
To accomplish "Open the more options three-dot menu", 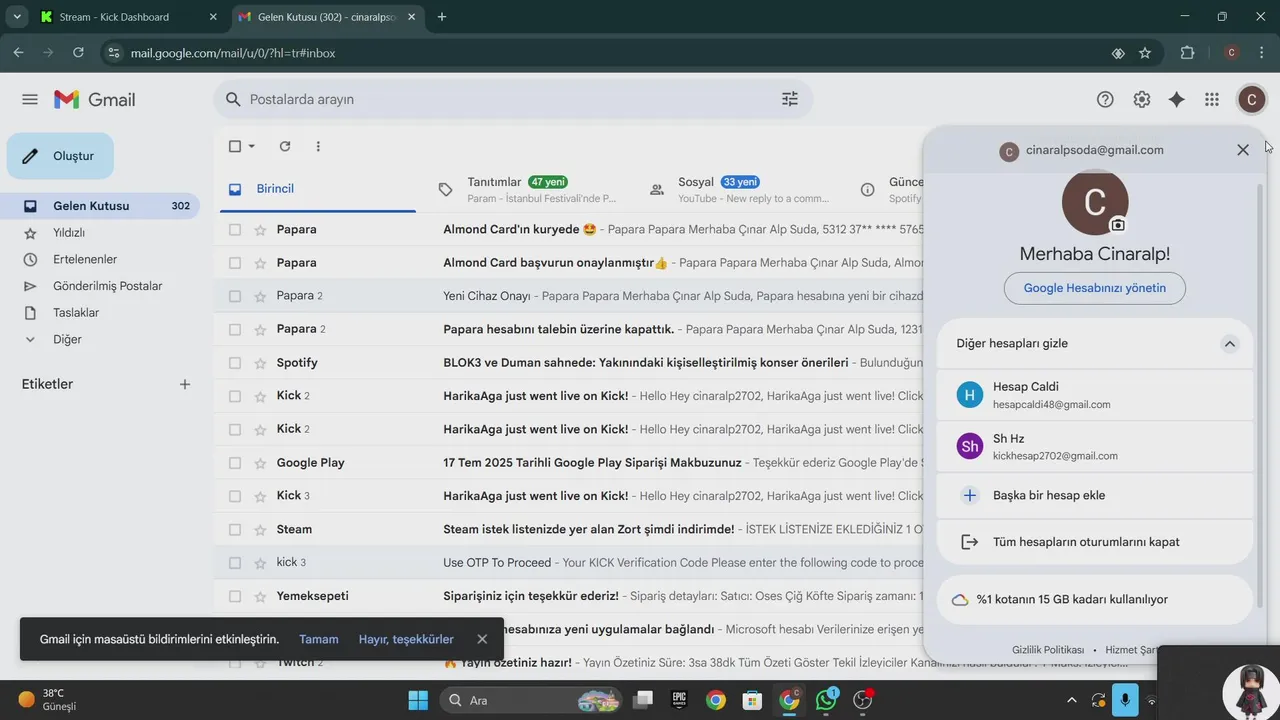I will [x=318, y=146].
